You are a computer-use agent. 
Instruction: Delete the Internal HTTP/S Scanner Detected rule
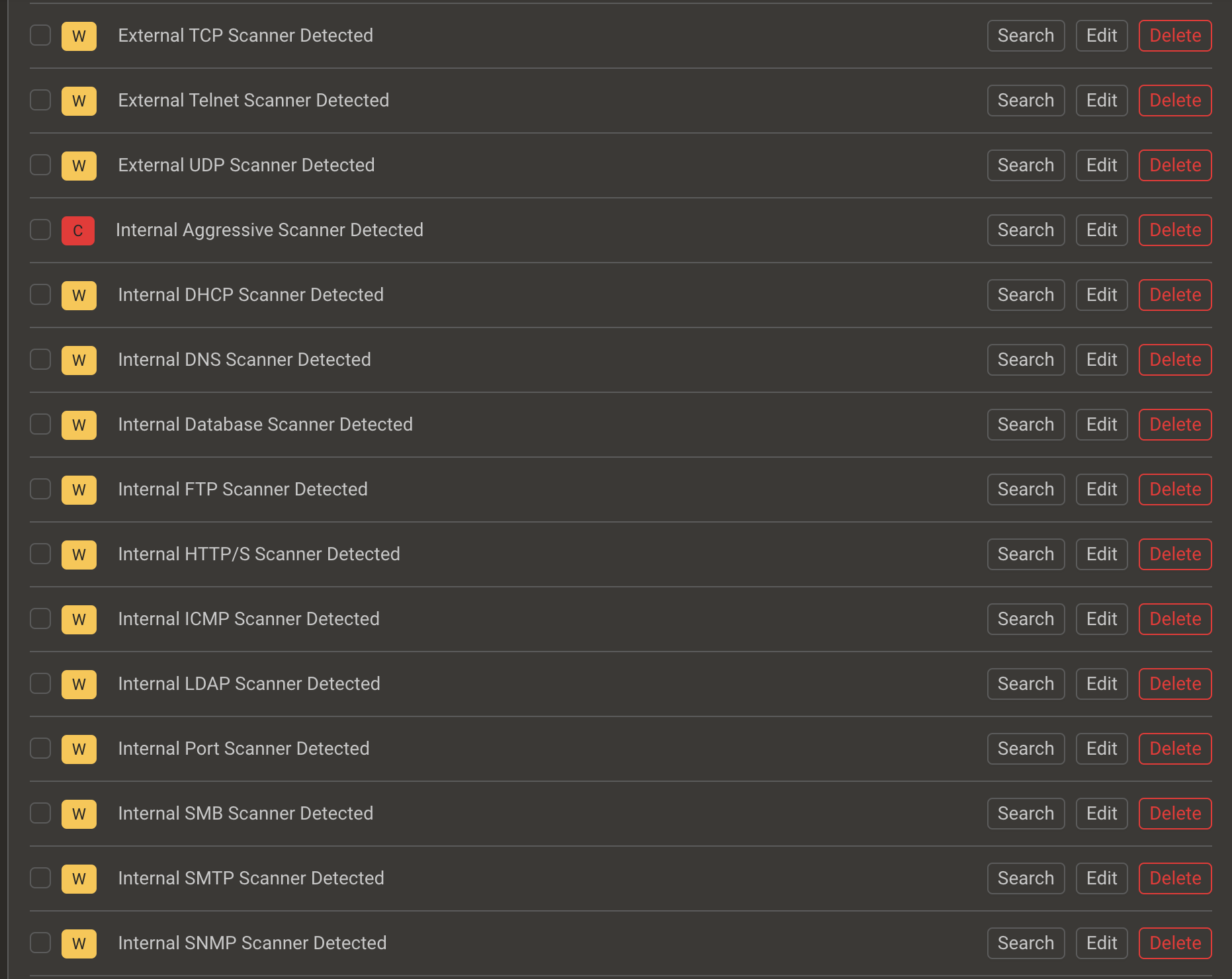click(x=1175, y=554)
